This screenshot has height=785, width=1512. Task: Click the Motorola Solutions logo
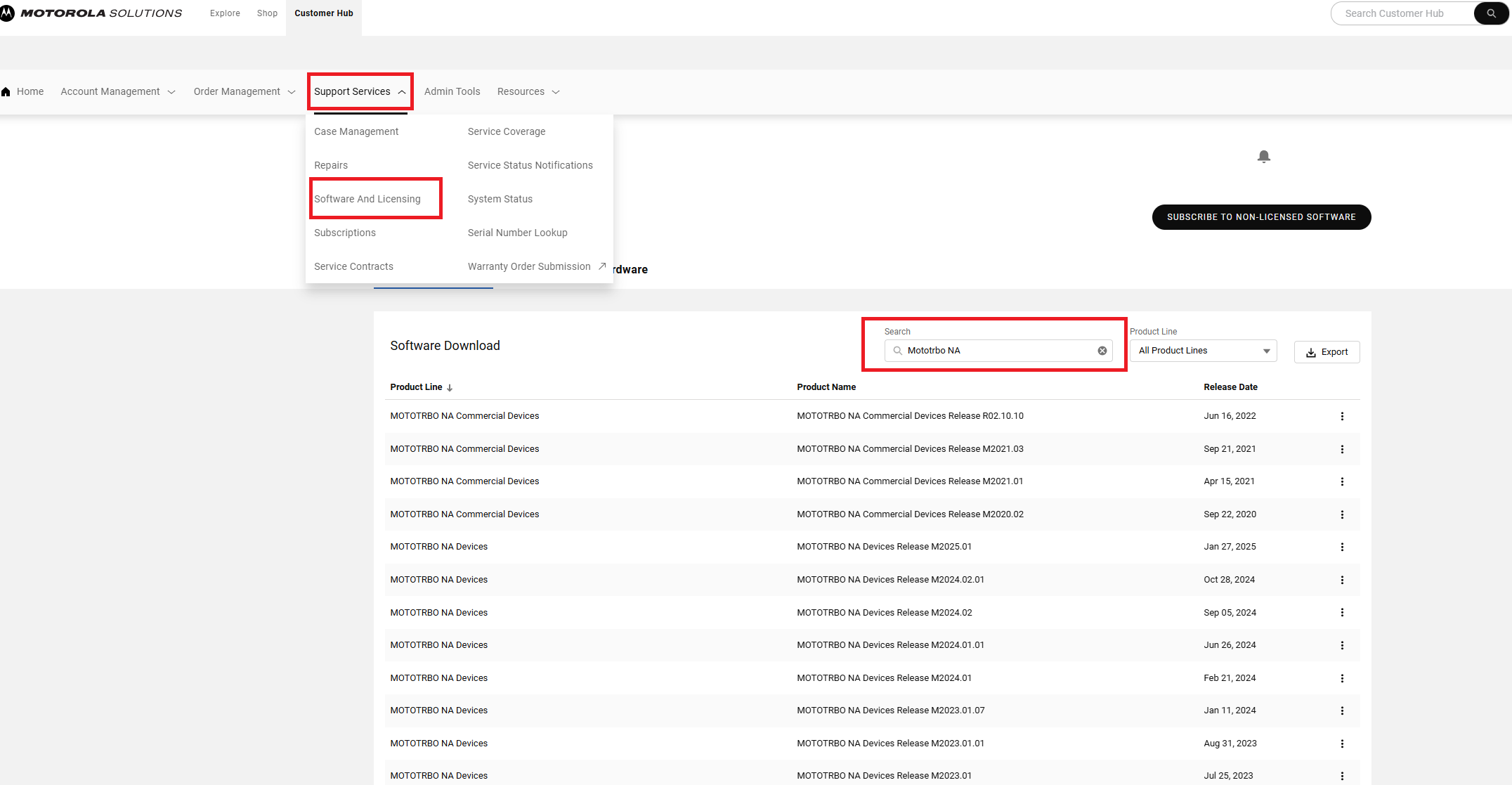pyautogui.click(x=91, y=13)
